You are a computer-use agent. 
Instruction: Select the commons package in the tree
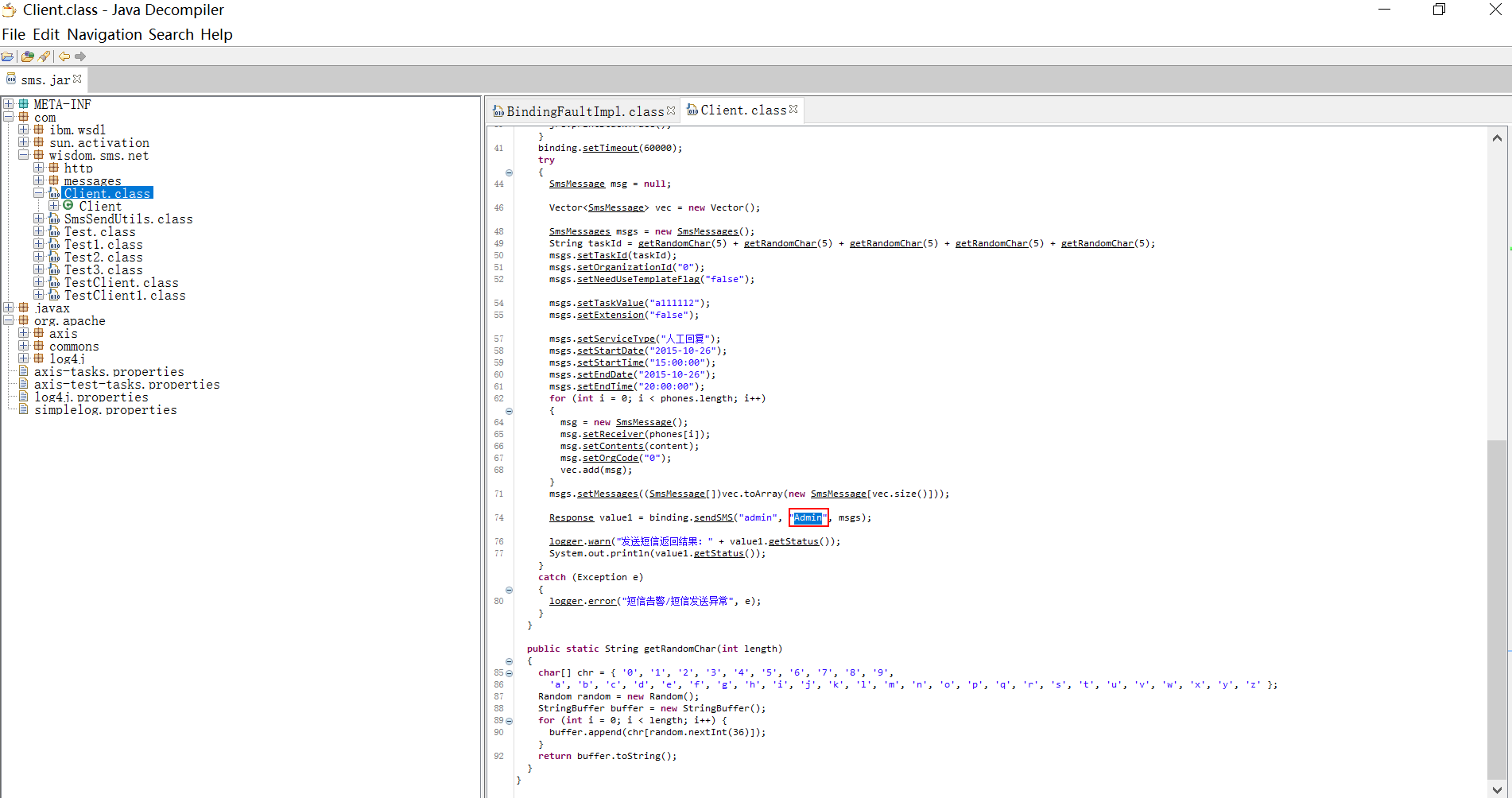[74, 346]
